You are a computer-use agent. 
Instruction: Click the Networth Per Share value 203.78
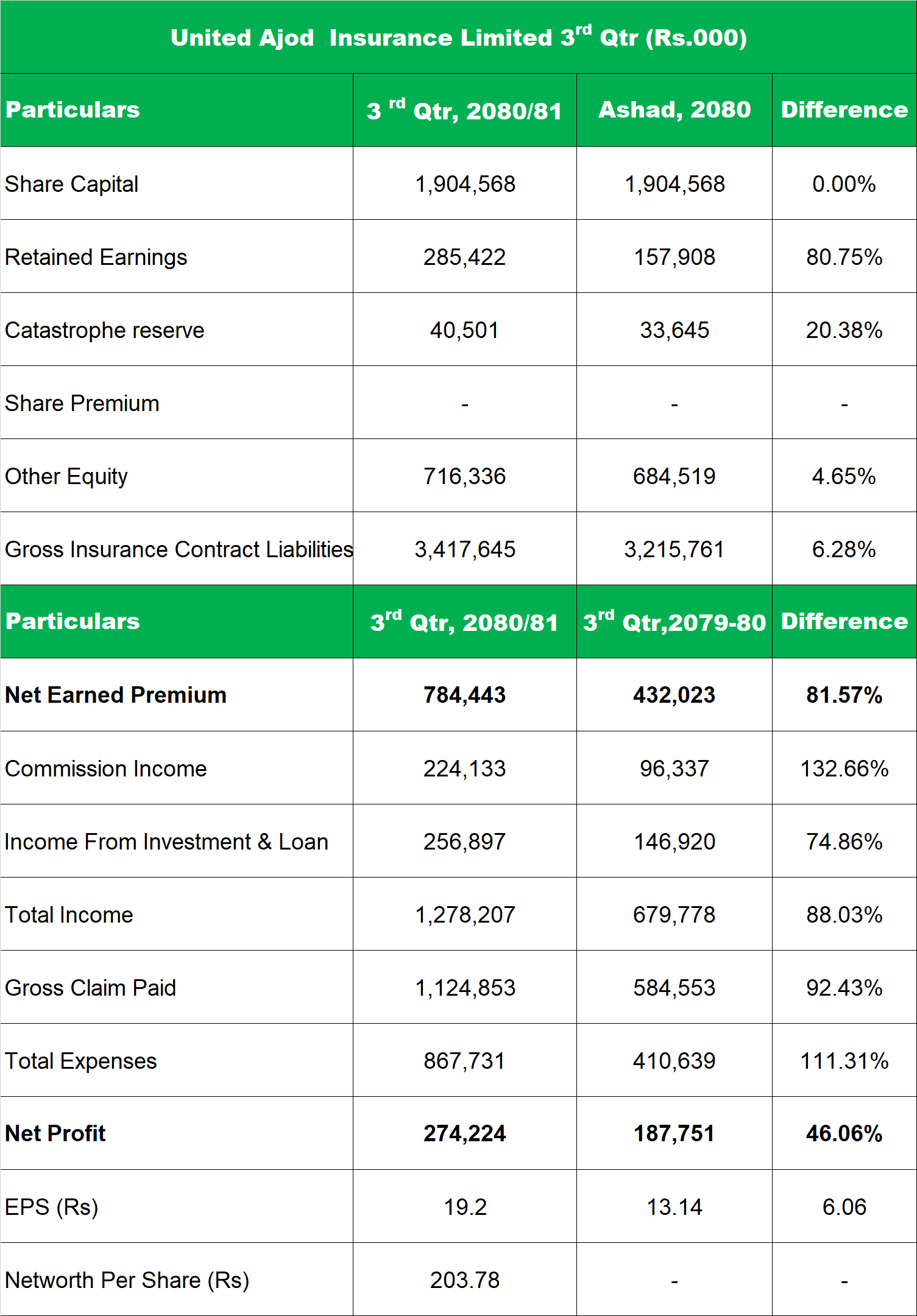click(x=464, y=1280)
